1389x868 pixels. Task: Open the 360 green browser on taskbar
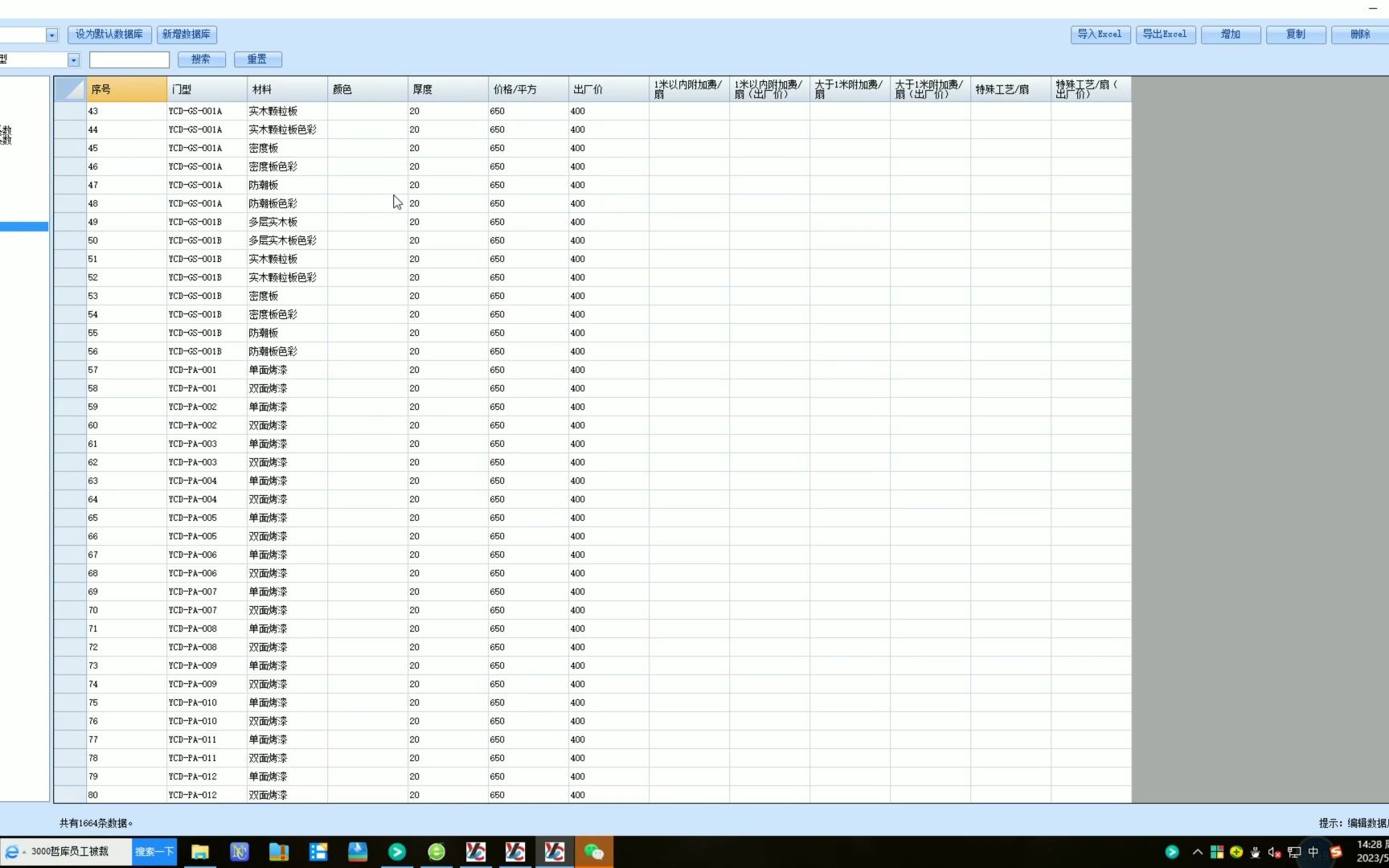(436, 852)
